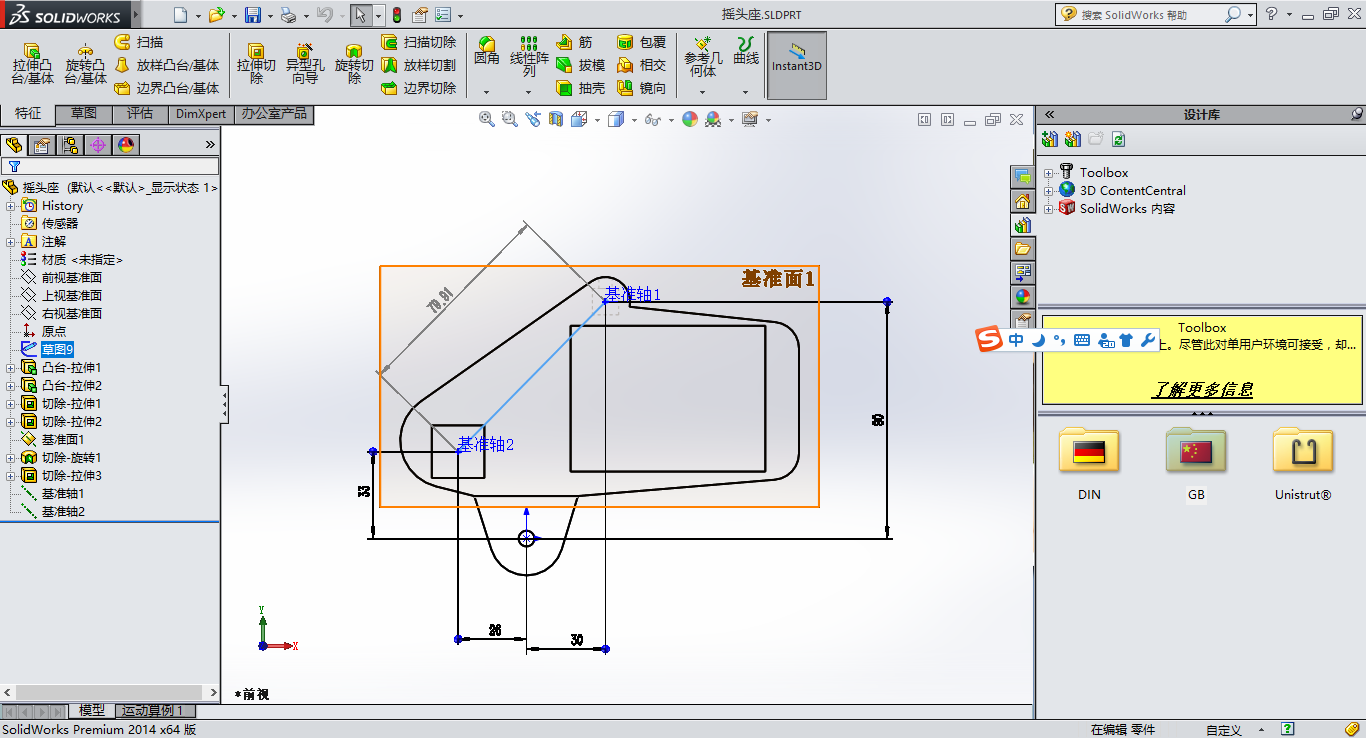The image size is (1366, 738).
Task: Select 前视基准面 in the feature tree
Action: 71,278
